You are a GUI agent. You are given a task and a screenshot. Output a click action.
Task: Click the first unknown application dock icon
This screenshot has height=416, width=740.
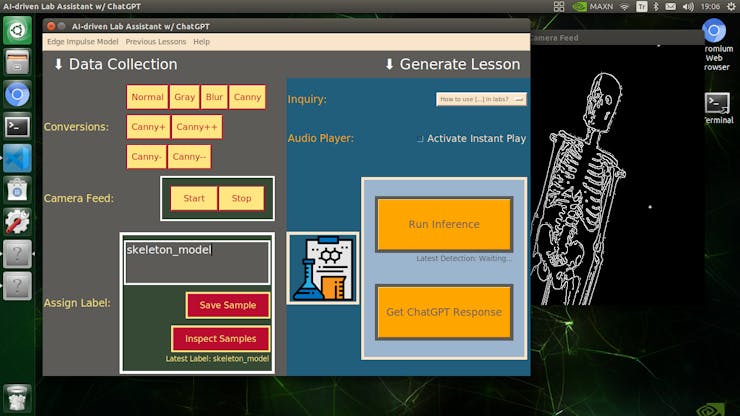point(17,254)
